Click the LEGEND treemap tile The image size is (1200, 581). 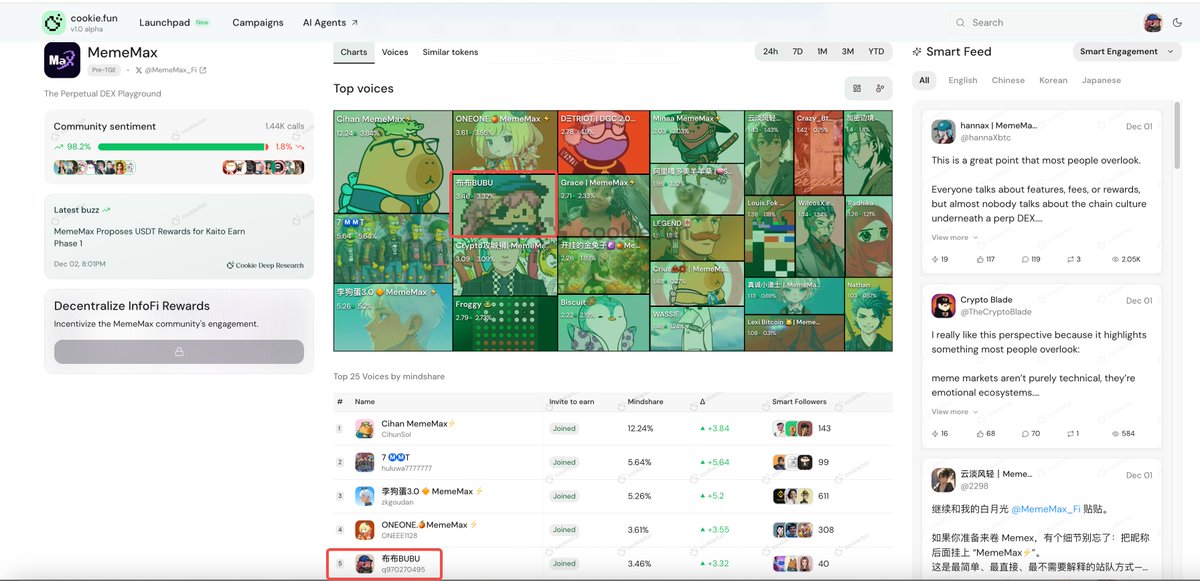click(697, 239)
